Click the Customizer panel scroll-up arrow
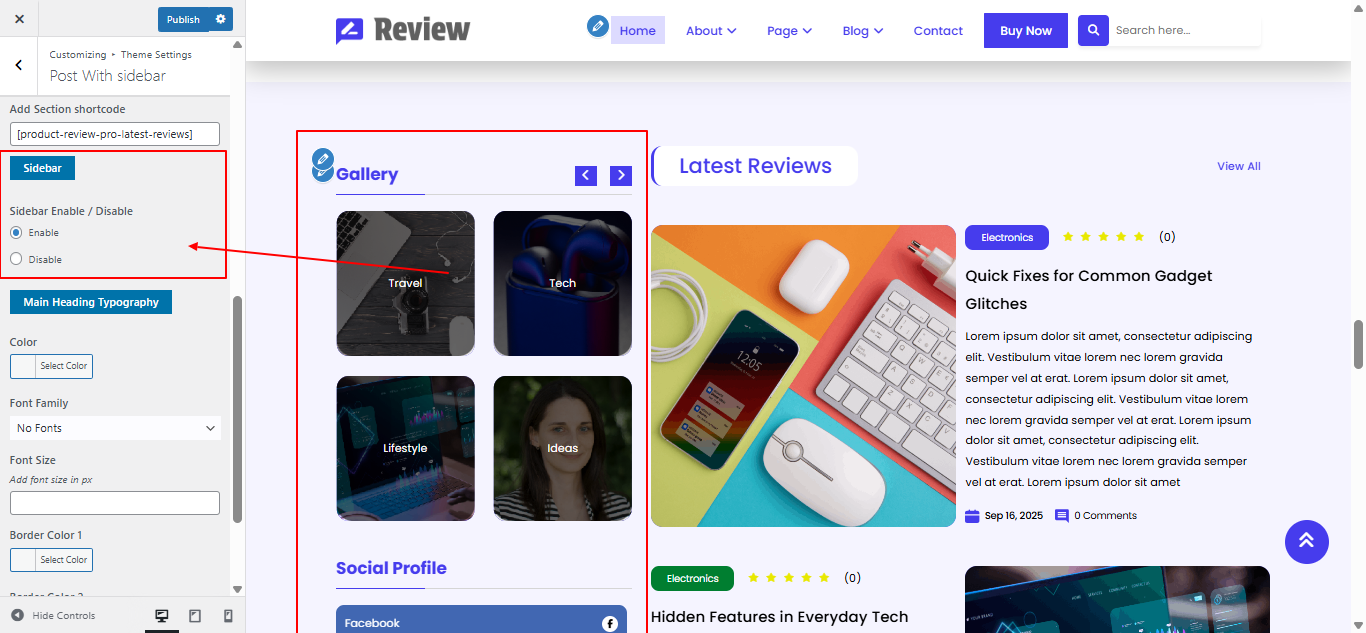This screenshot has height=633, width=1366. coord(237,44)
